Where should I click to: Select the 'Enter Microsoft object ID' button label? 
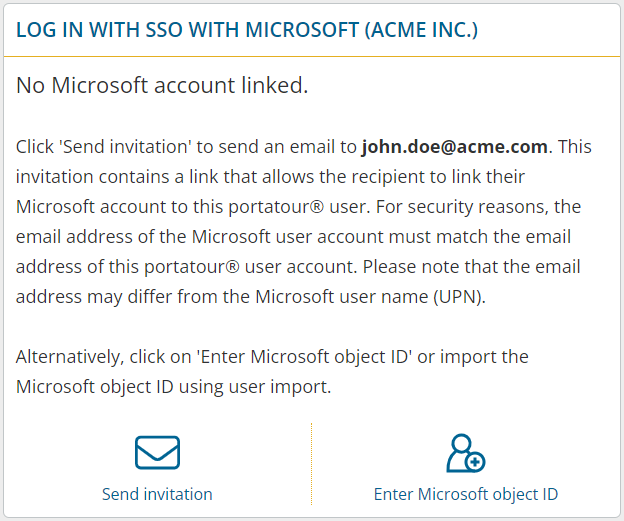point(465,494)
